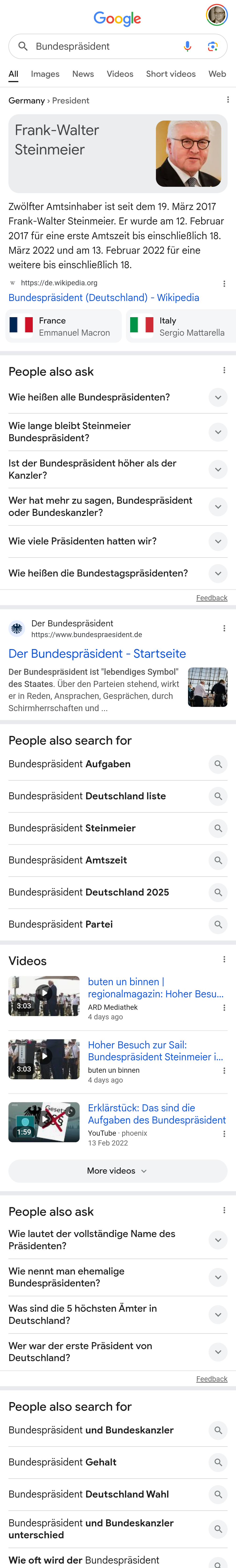This screenshot has height=1568, width=236.
Task: Expand the More videos button
Action: coord(118,1171)
